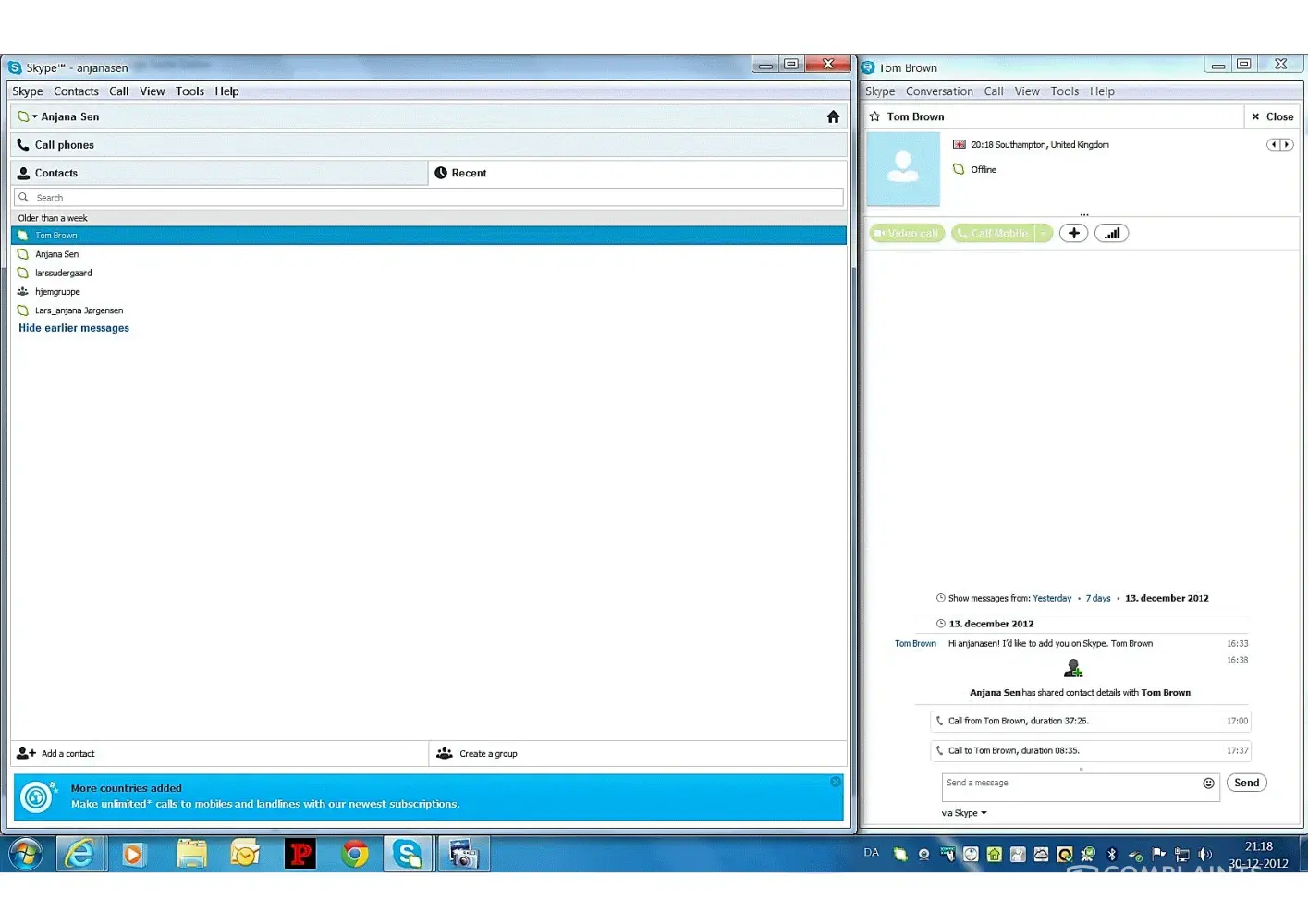Viewport: 1308px width, 924px height.
Task: Open Internet Explorer from the taskbar
Action: point(81,855)
